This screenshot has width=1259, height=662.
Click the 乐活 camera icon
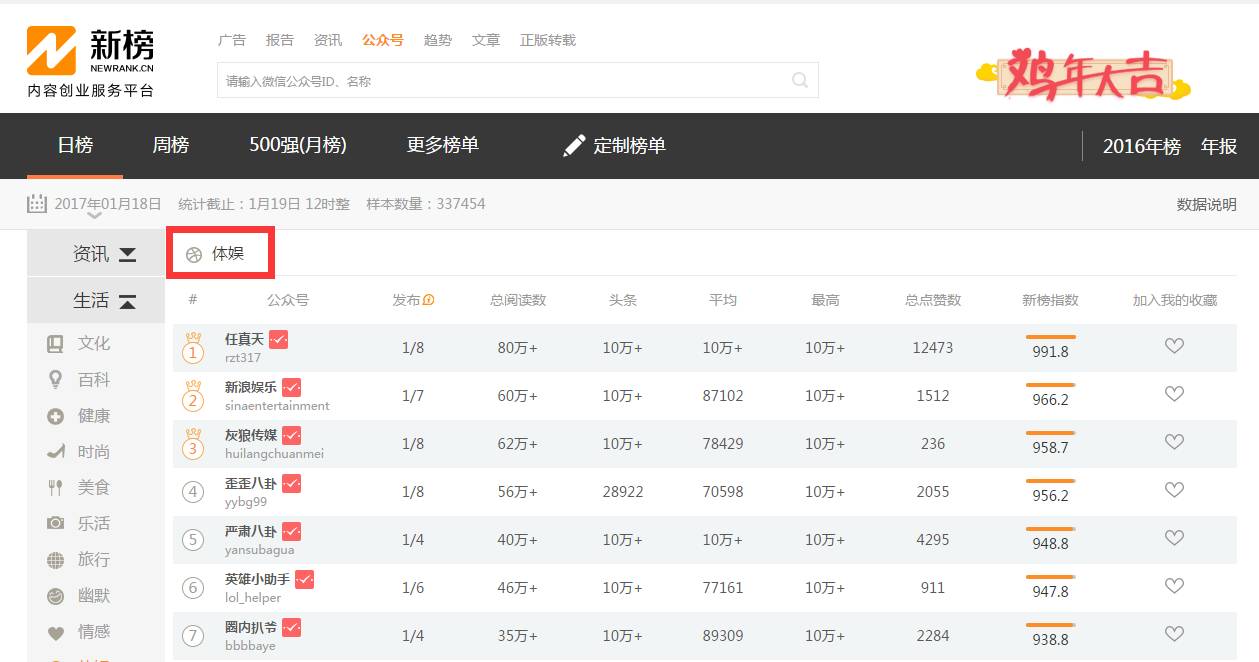point(56,523)
